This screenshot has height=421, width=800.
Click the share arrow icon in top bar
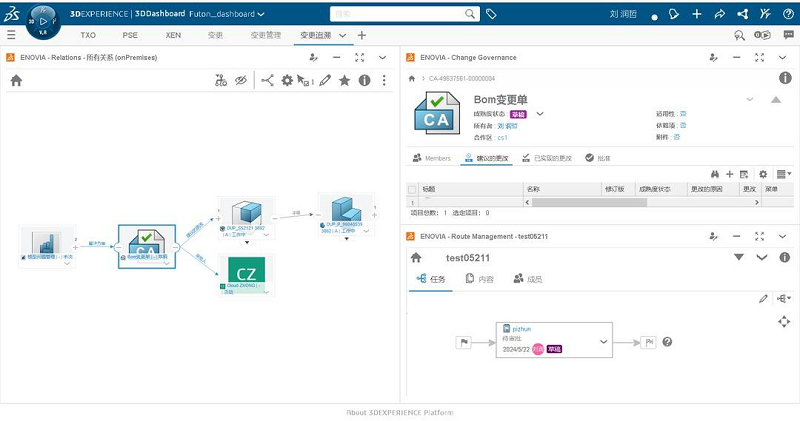(722, 15)
